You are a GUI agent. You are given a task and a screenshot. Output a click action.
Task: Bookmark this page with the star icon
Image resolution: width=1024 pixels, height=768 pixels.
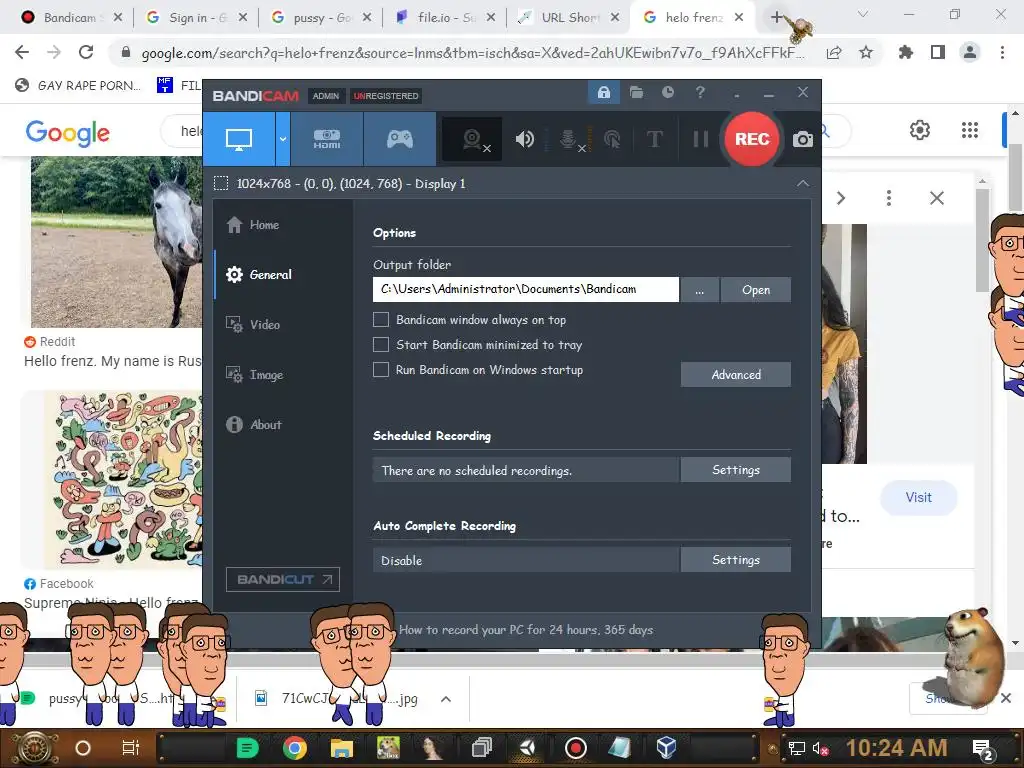[x=866, y=52]
